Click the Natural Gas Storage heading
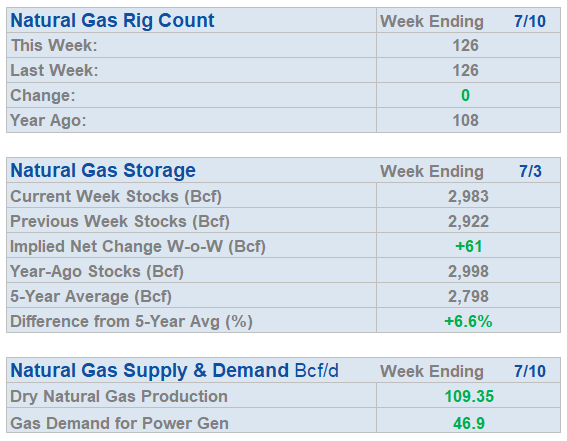The height and width of the screenshot is (441, 567). (x=103, y=171)
